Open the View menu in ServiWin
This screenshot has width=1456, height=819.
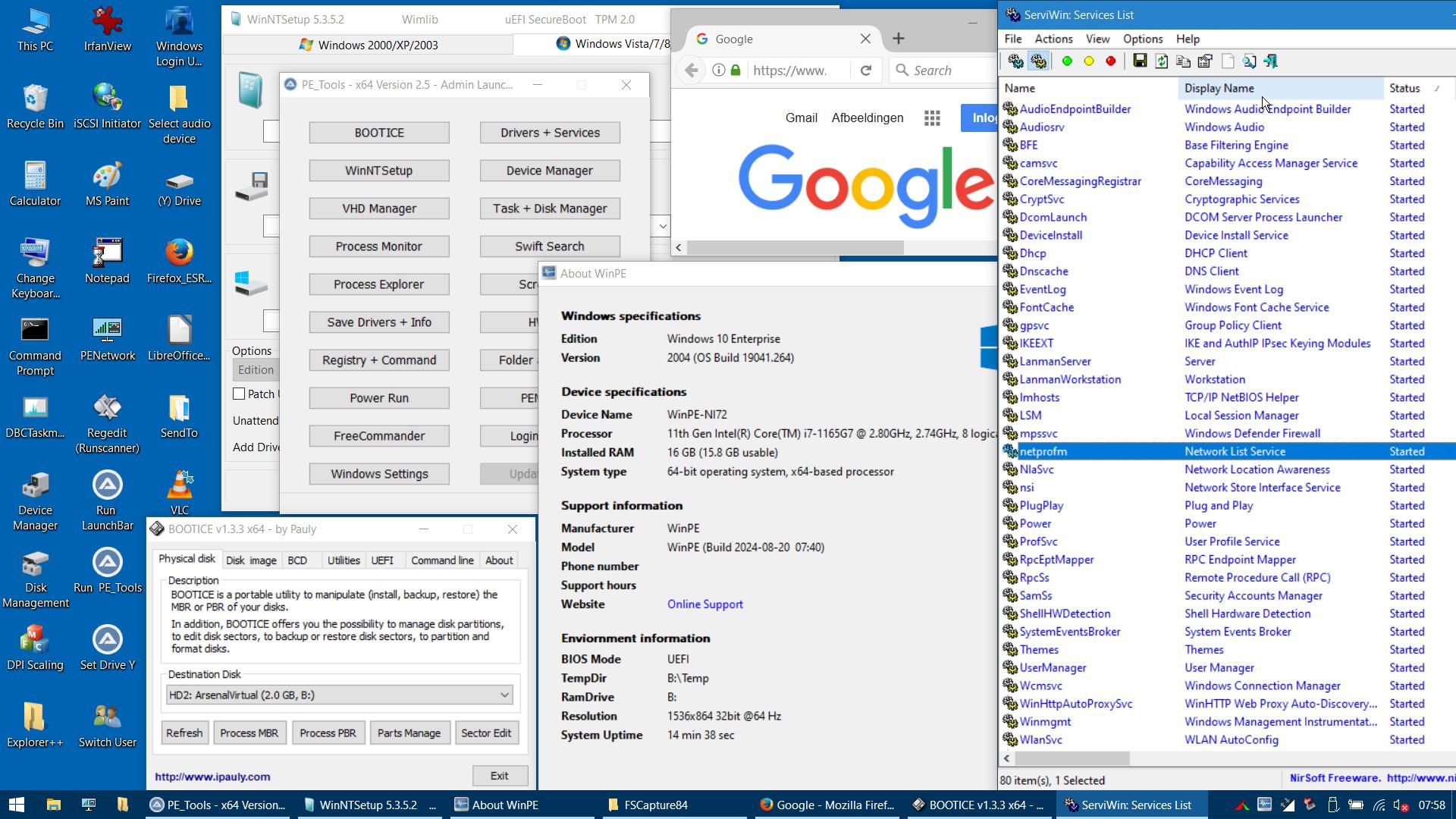click(1097, 39)
